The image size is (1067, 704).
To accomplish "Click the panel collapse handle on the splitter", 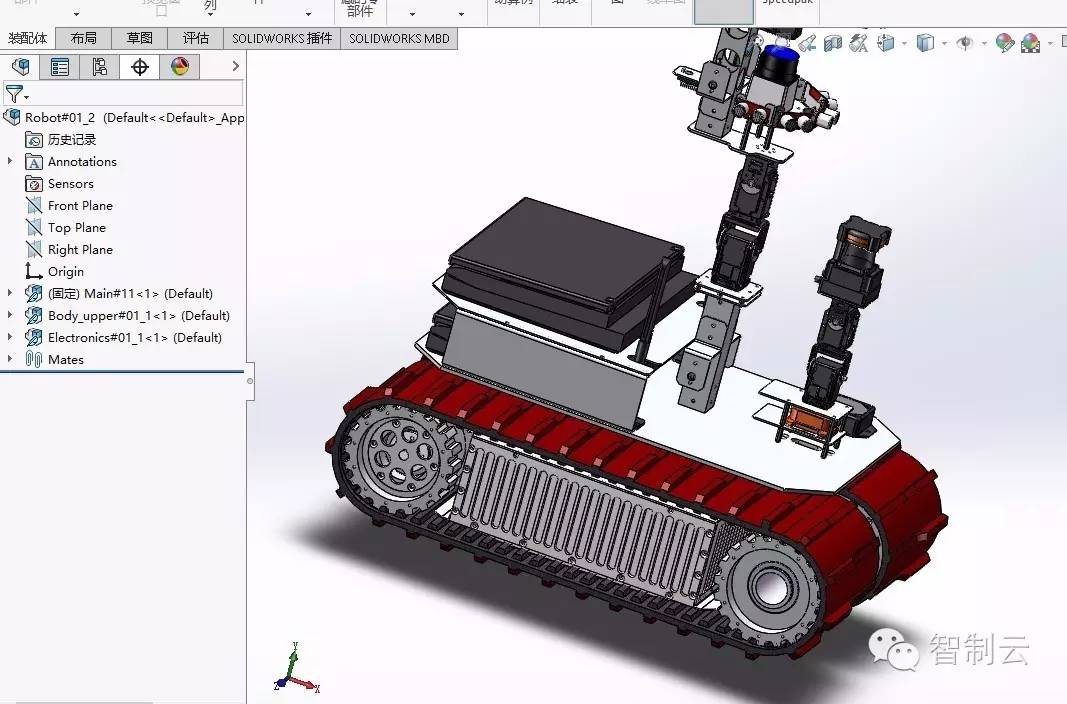I will point(250,381).
